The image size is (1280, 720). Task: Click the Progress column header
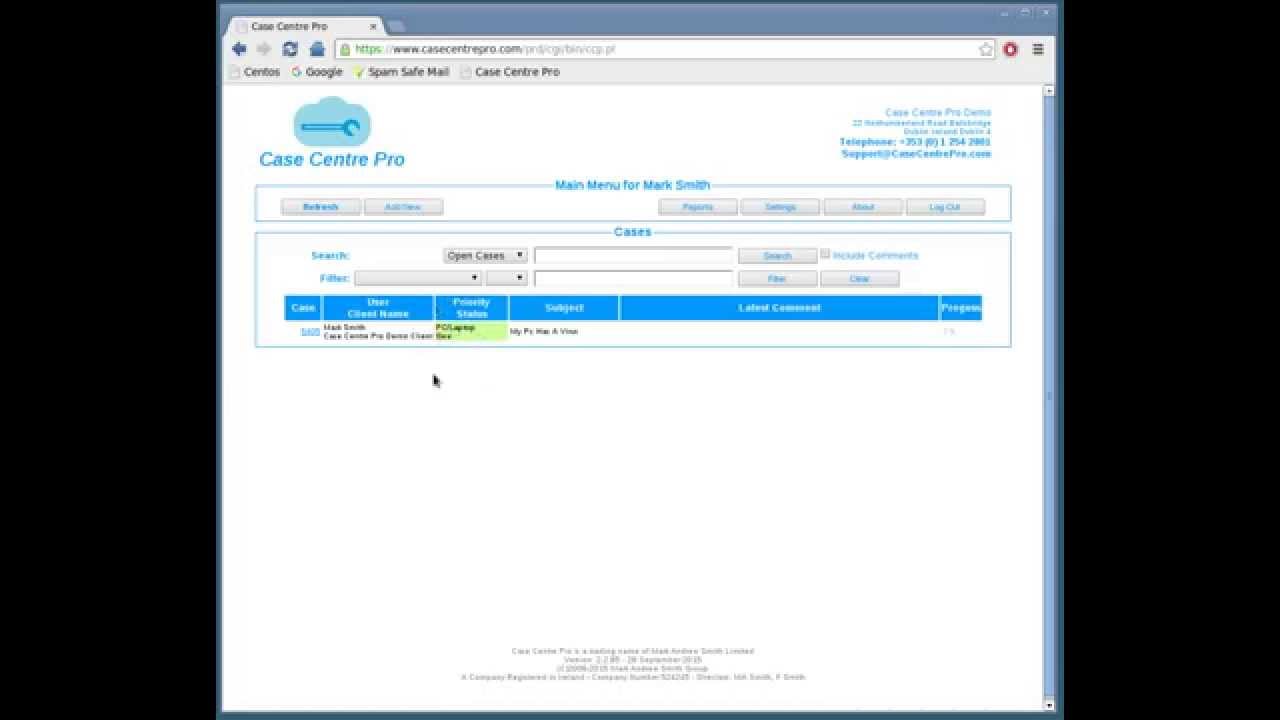pyautogui.click(x=961, y=308)
